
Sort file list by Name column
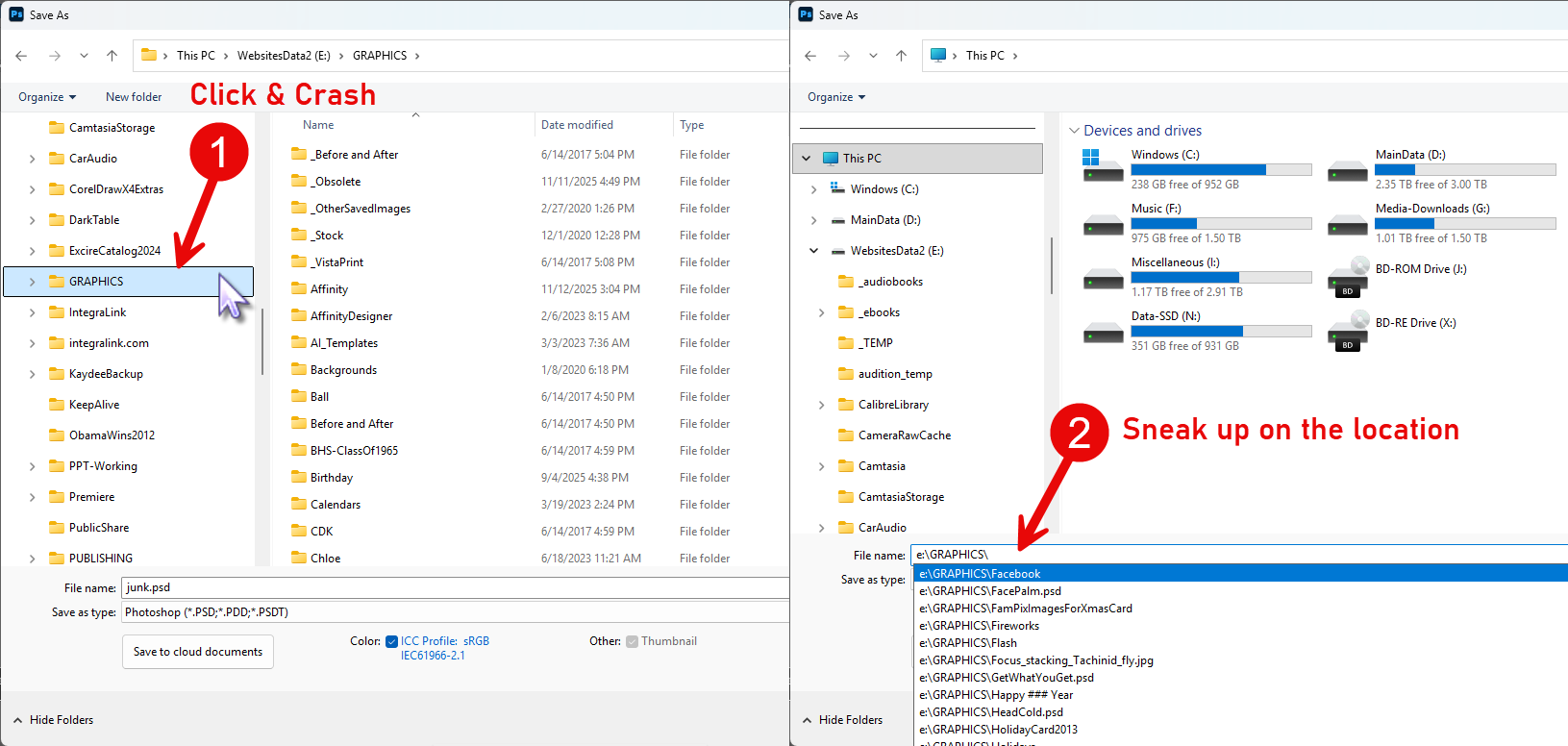coord(318,125)
